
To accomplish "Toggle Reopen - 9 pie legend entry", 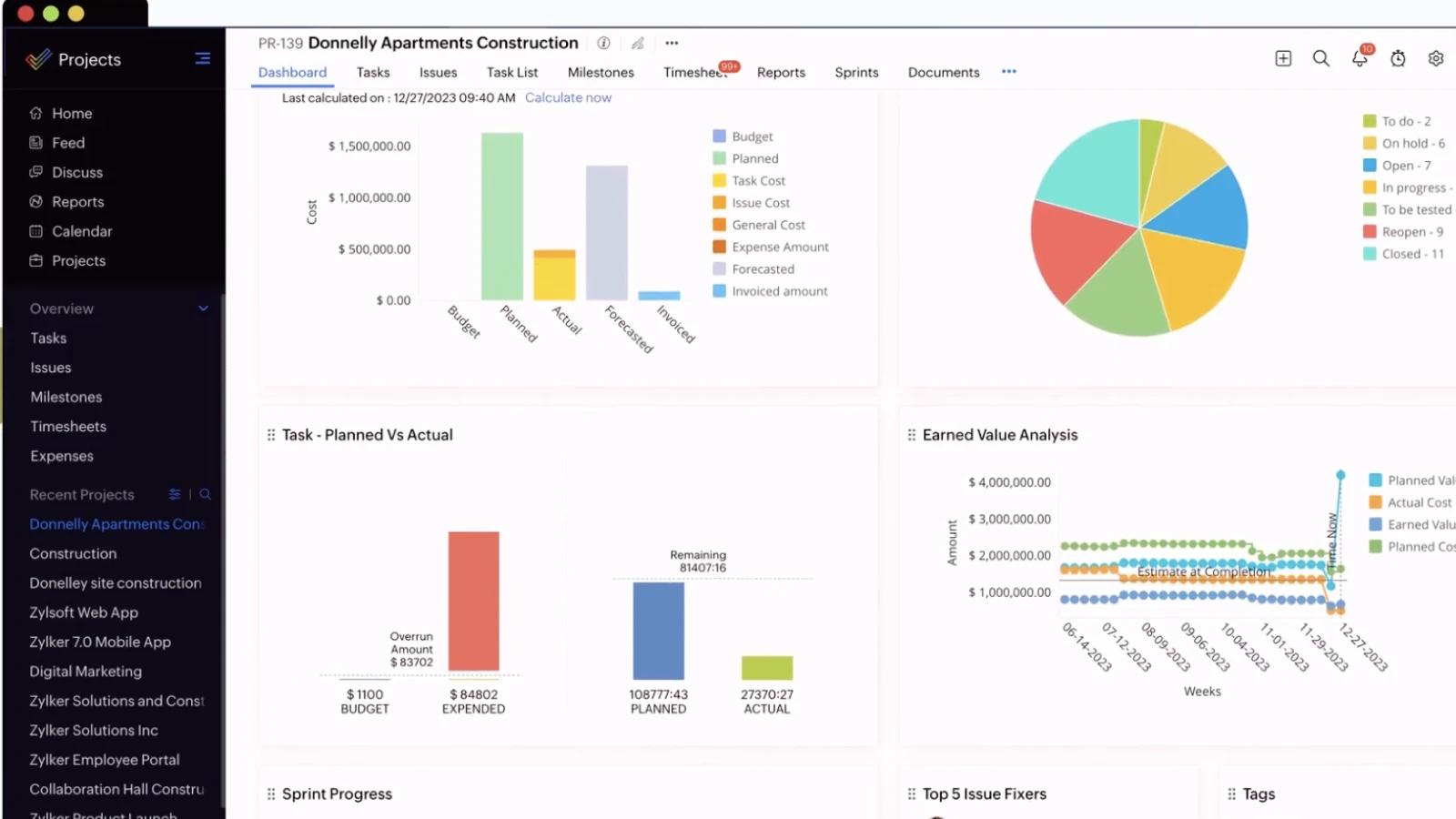I will pos(1403,232).
